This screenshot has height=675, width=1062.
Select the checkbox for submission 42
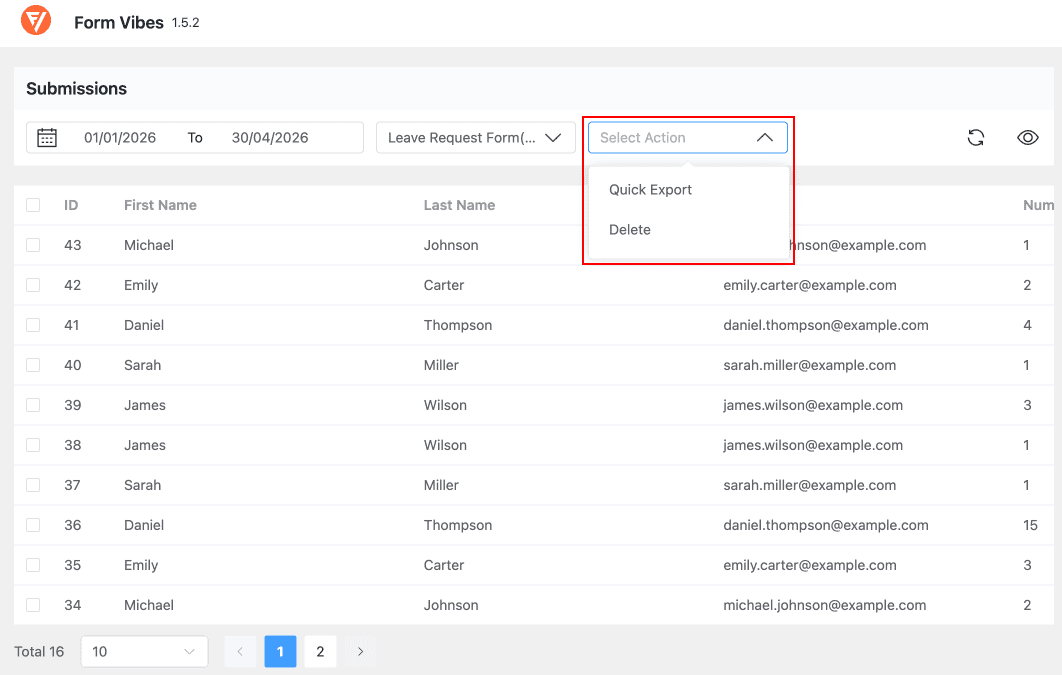[33, 285]
